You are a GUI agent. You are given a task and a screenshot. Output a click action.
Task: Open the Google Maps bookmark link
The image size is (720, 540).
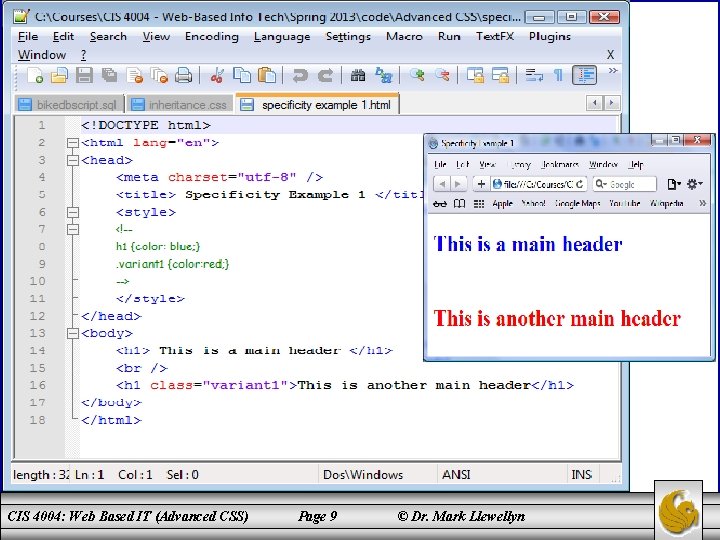[x=578, y=203]
